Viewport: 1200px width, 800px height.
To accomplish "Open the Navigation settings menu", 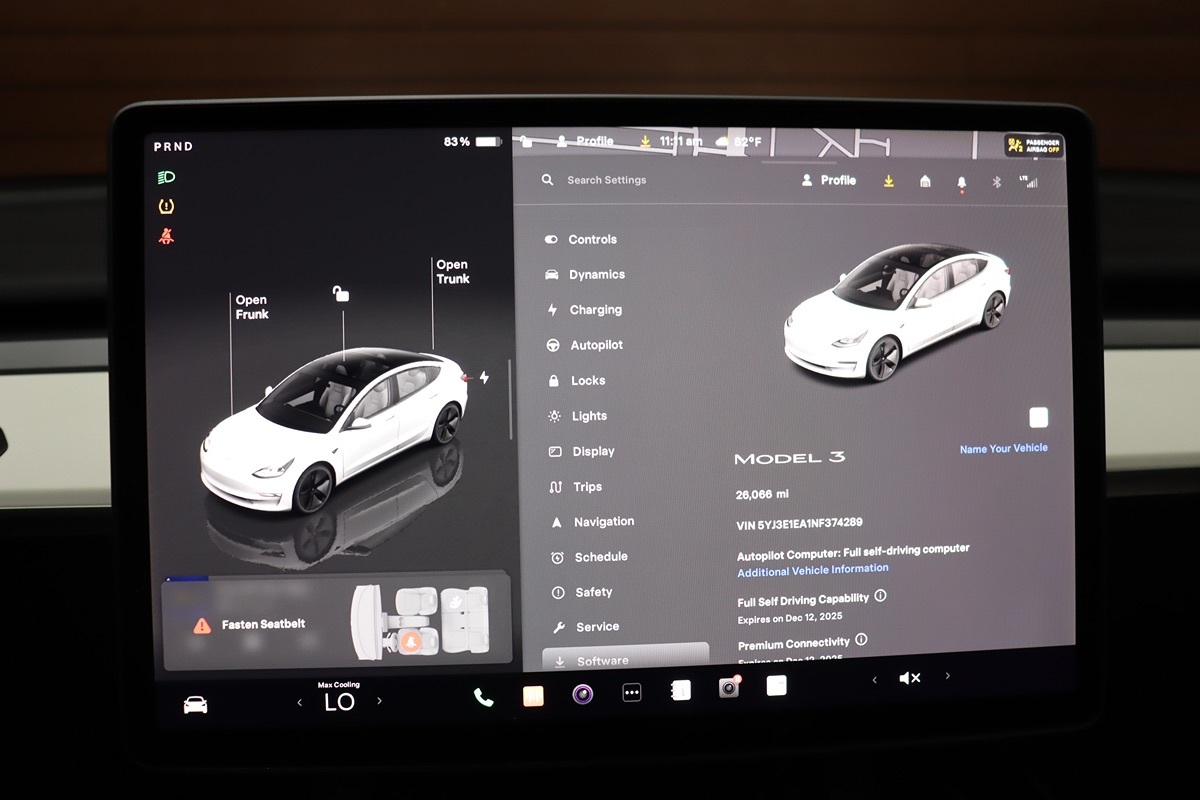I will (592, 522).
